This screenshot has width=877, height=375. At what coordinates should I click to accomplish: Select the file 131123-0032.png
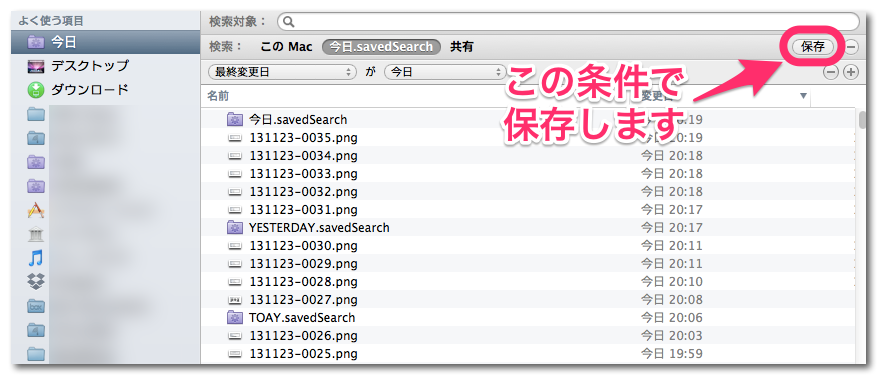303,192
